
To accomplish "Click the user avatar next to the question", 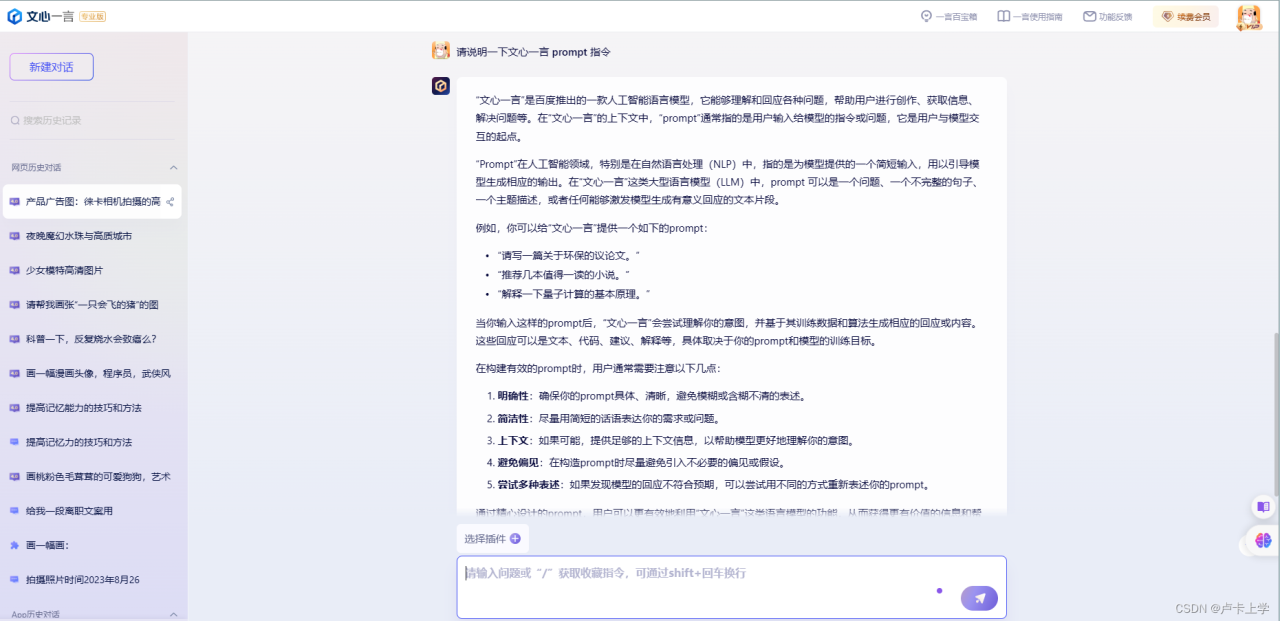I will [x=440, y=51].
